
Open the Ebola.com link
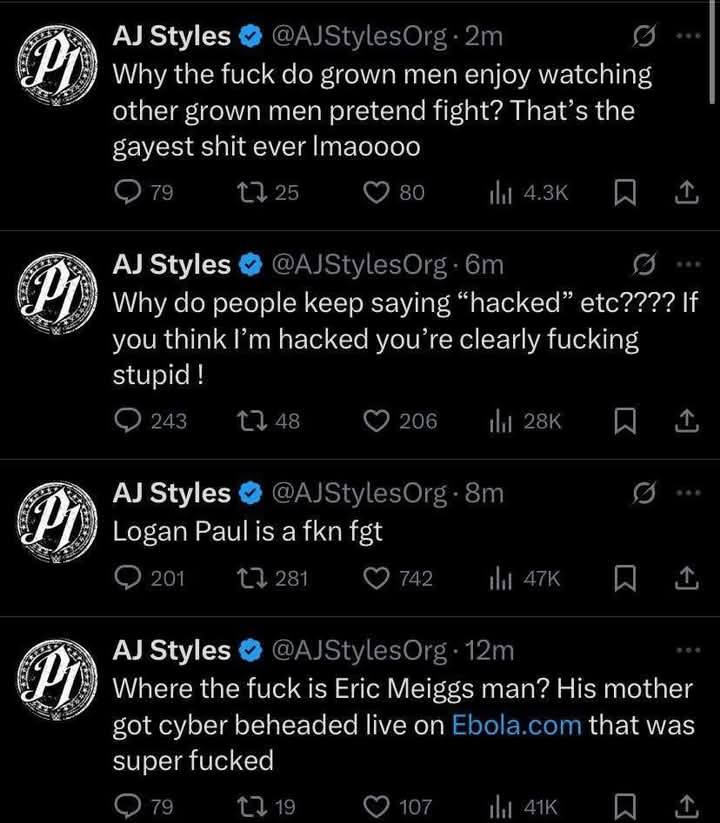tap(516, 725)
